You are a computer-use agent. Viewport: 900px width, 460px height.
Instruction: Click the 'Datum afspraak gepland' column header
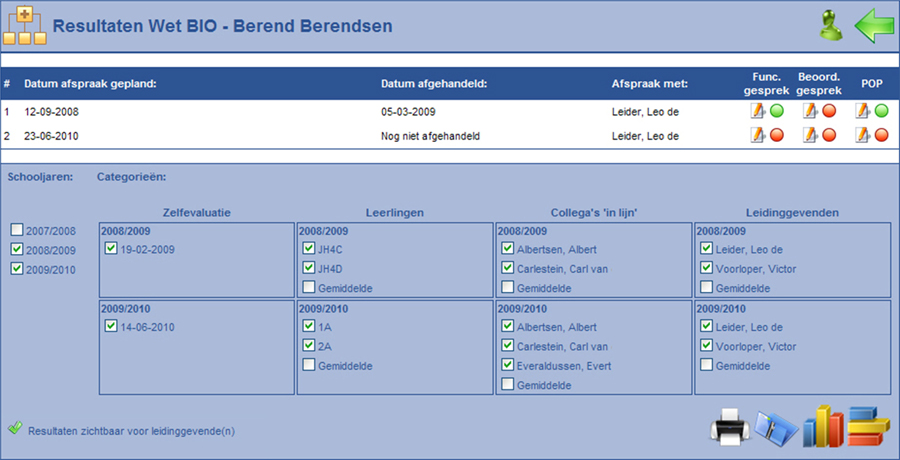point(90,83)
